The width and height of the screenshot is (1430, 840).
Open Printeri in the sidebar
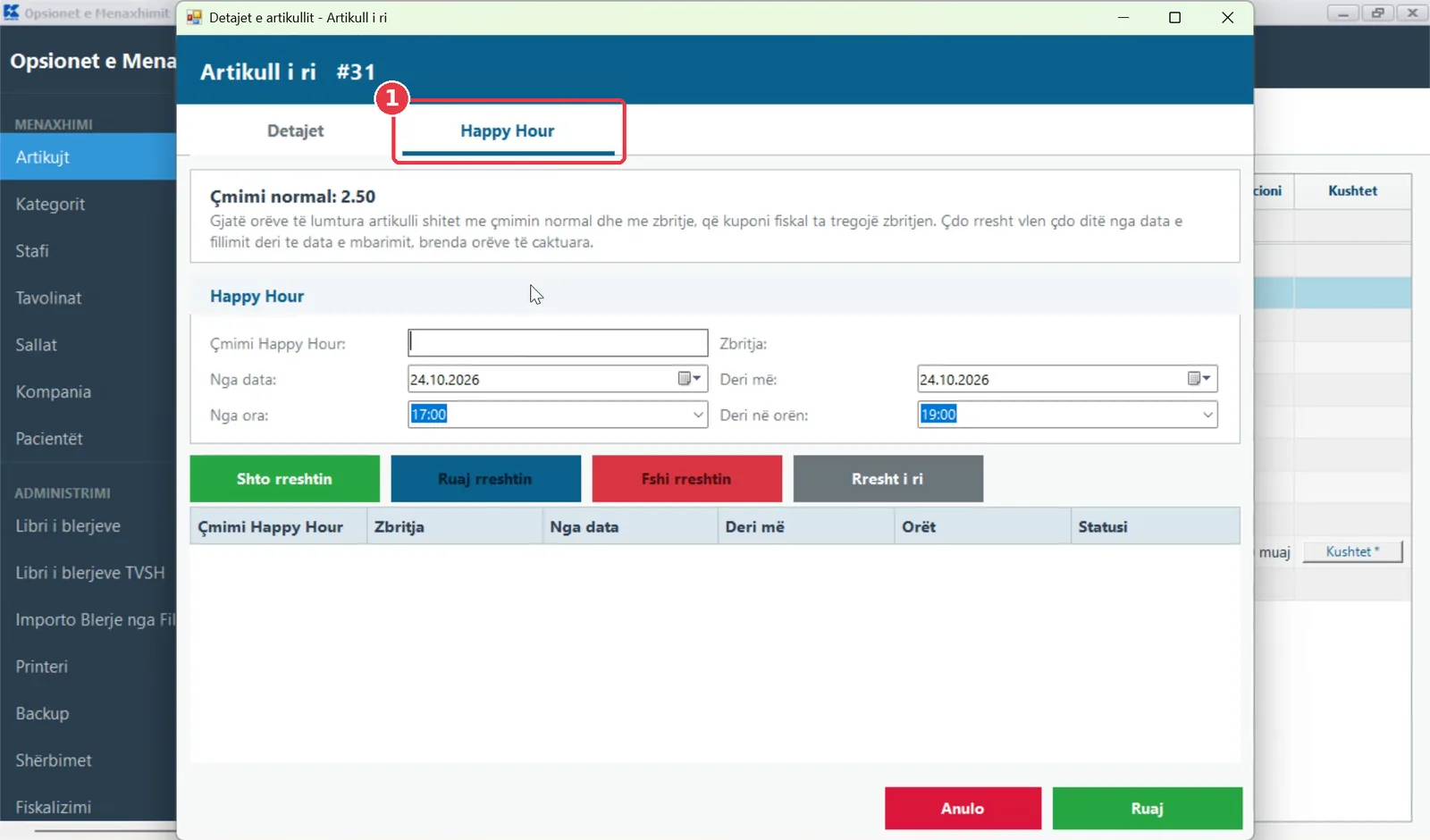tap(88, 667)
